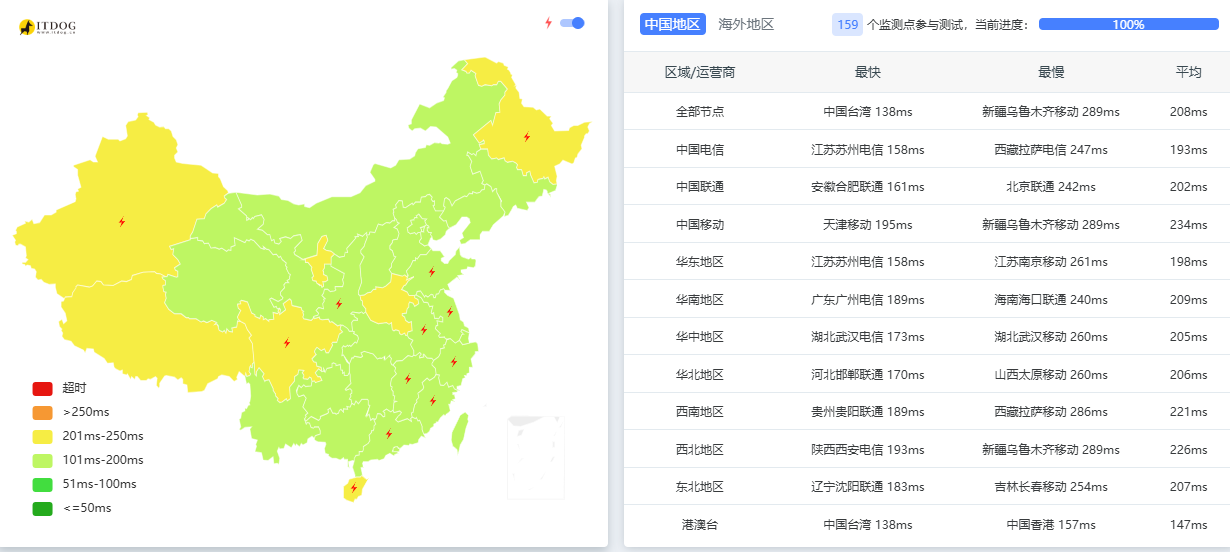Switch to the 海外地区 tab
The width and height of the screenshot is (1230, 552).
pos(746,24)
